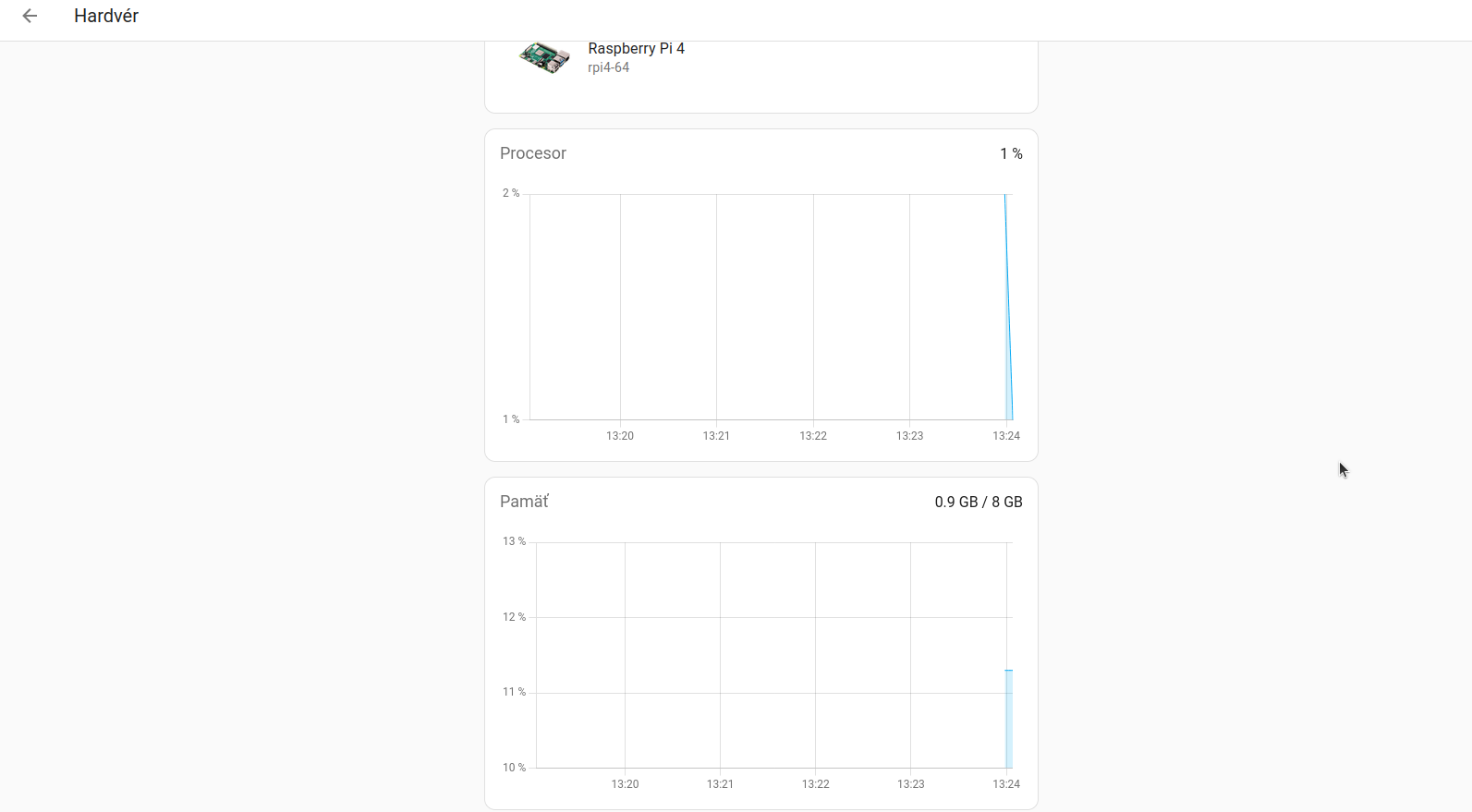Click the blue bar in Pamäť chart
The width and height of the screenshot is (1472, 812).
[x=1009, y=719]
